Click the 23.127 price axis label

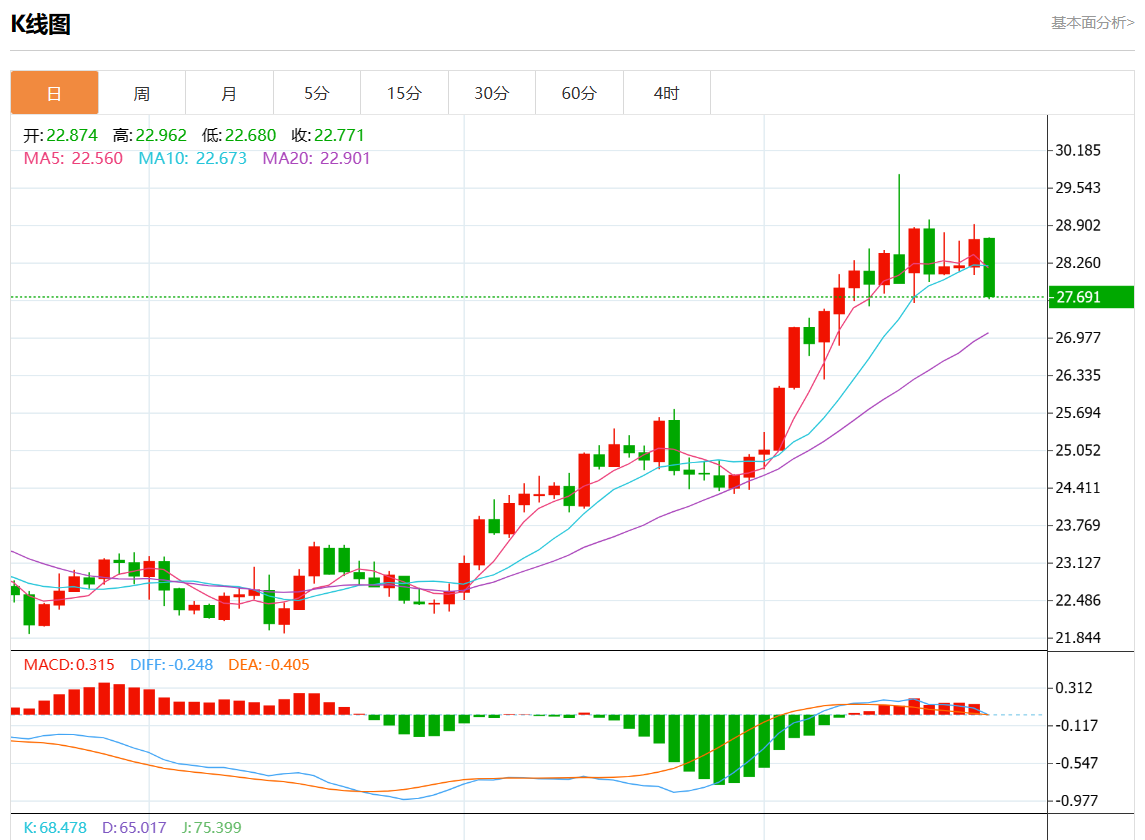tap(1078, 562)
